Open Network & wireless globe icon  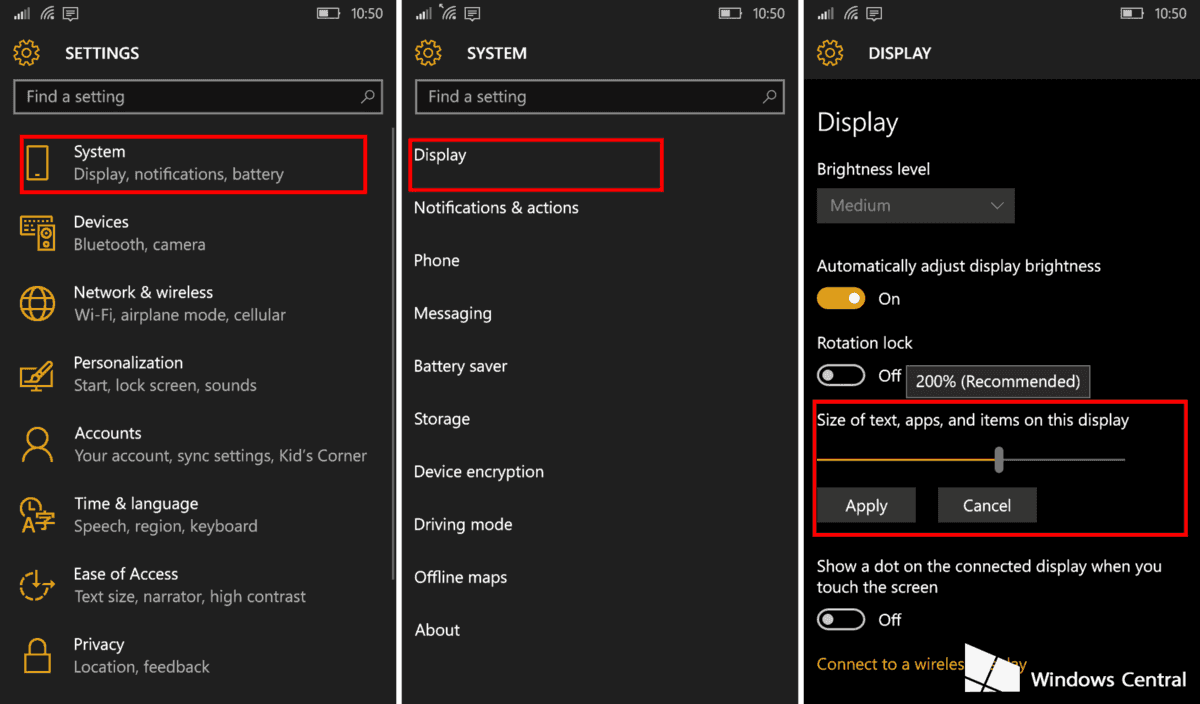(38, 303)
